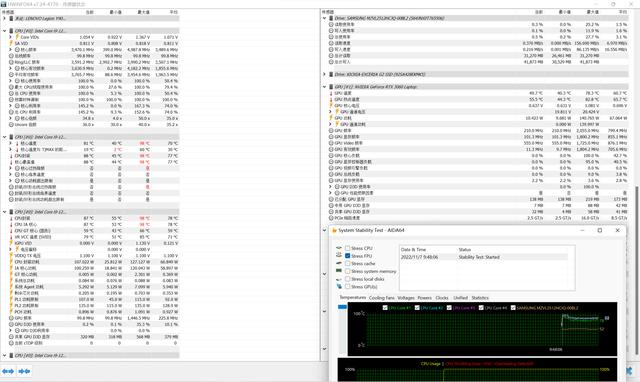640x382 pixels.
Task: Click the PL2 power limit bolt icon
Action: coord(11,305)
